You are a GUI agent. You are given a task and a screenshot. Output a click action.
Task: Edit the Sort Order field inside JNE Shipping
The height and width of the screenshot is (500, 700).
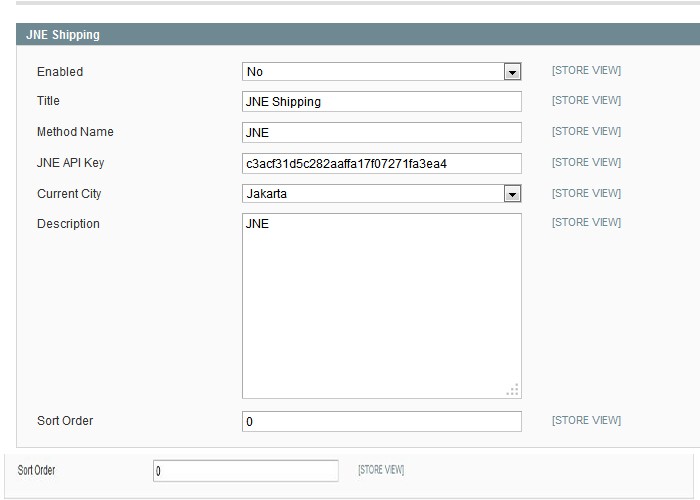pos(382,421)
